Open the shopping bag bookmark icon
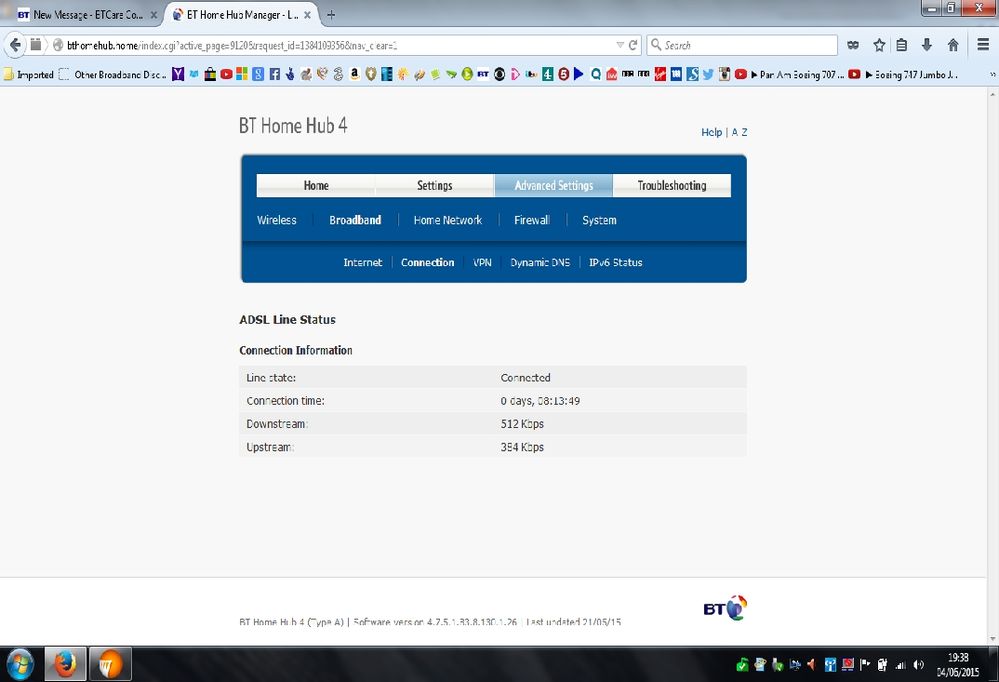 [210, 75]
